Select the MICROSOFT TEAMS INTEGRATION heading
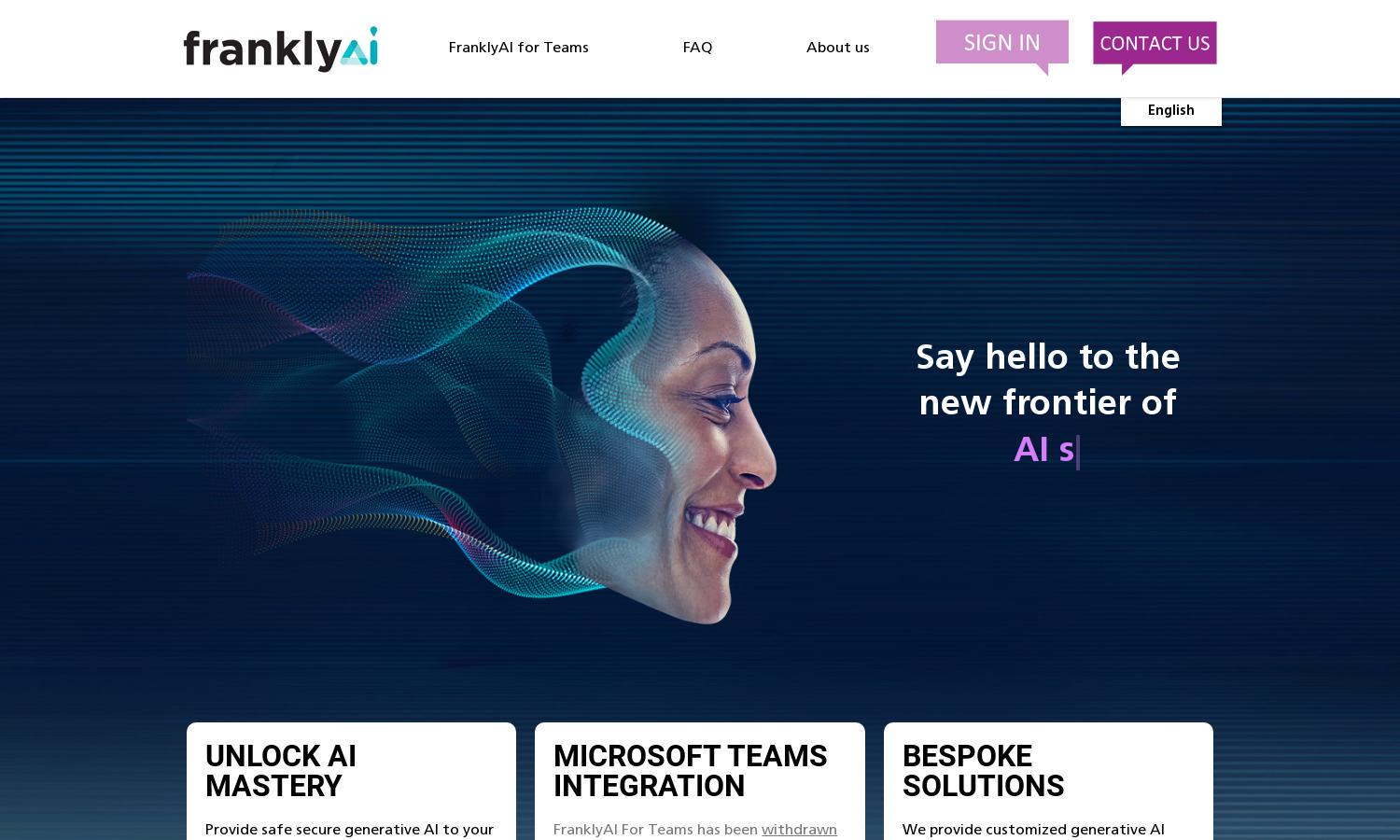The width and height of the screenshot is (1400, 840). [x=690, y=771]
